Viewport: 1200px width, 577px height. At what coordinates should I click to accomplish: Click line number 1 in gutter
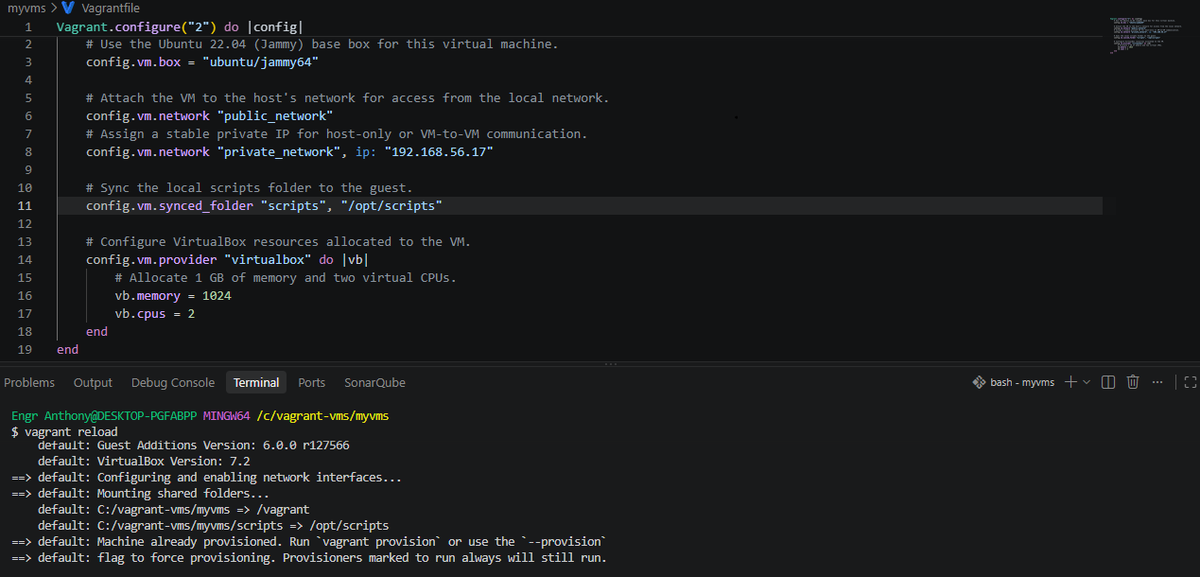click(29, 26)
